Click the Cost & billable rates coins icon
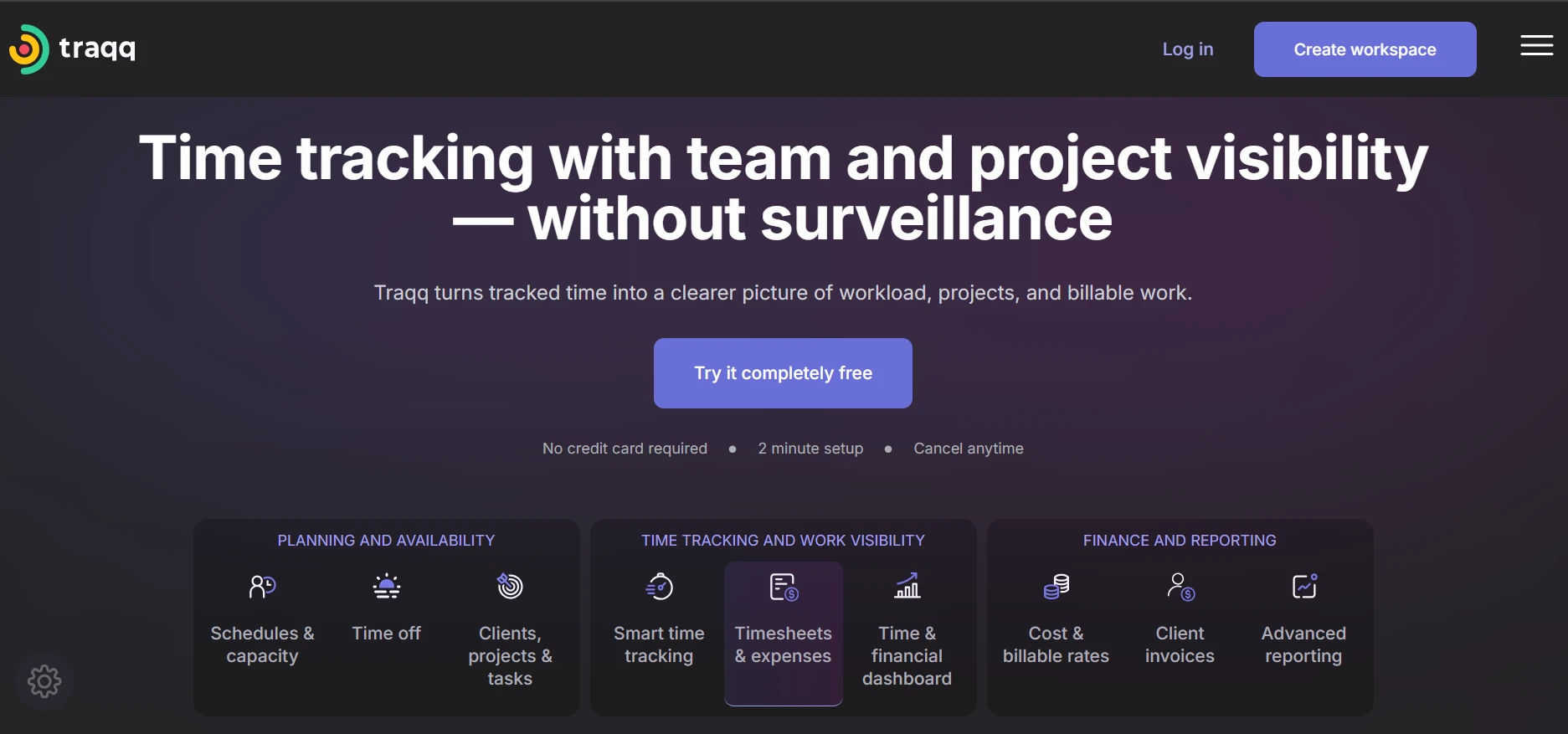This screenshot has width=1568, height=734. pos(1056,587)
